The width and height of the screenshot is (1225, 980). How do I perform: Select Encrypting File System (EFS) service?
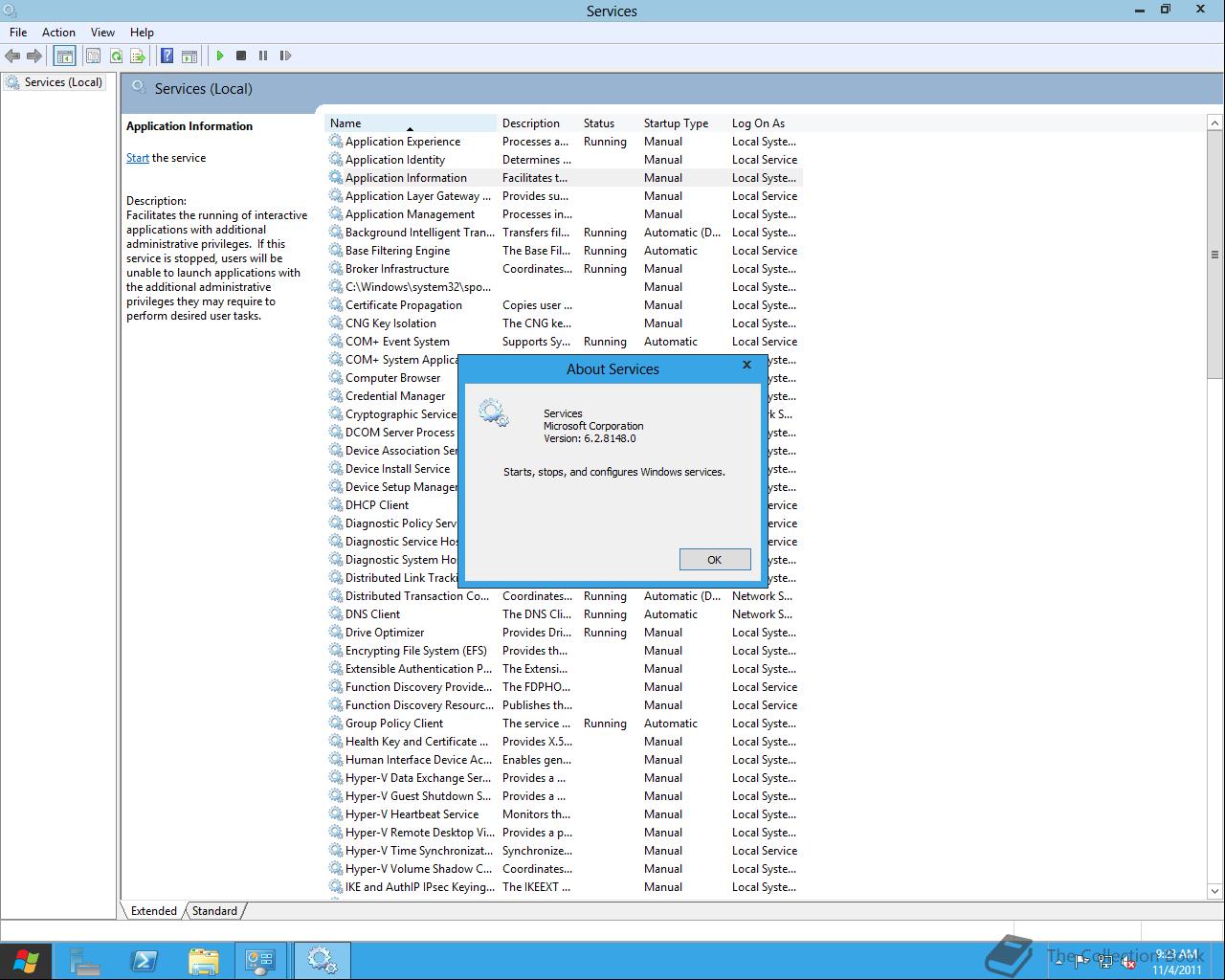coord(565,651)
